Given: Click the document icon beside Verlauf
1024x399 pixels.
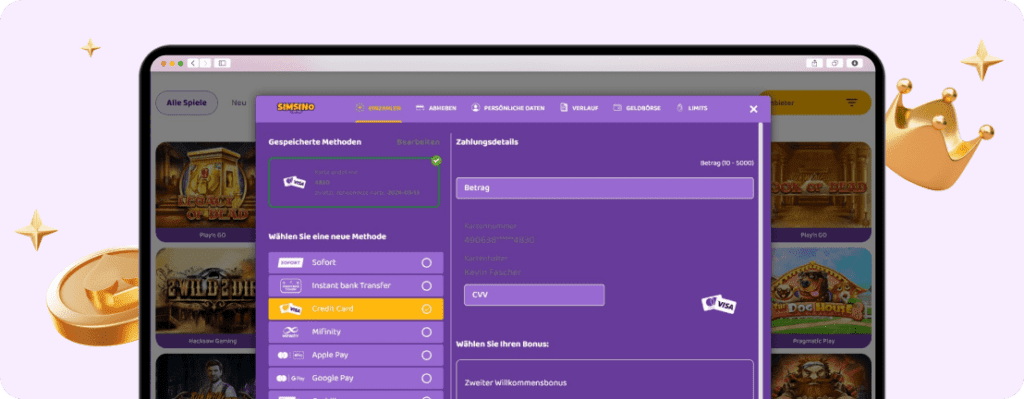Looking at the screenshot, I should [564, 108].
